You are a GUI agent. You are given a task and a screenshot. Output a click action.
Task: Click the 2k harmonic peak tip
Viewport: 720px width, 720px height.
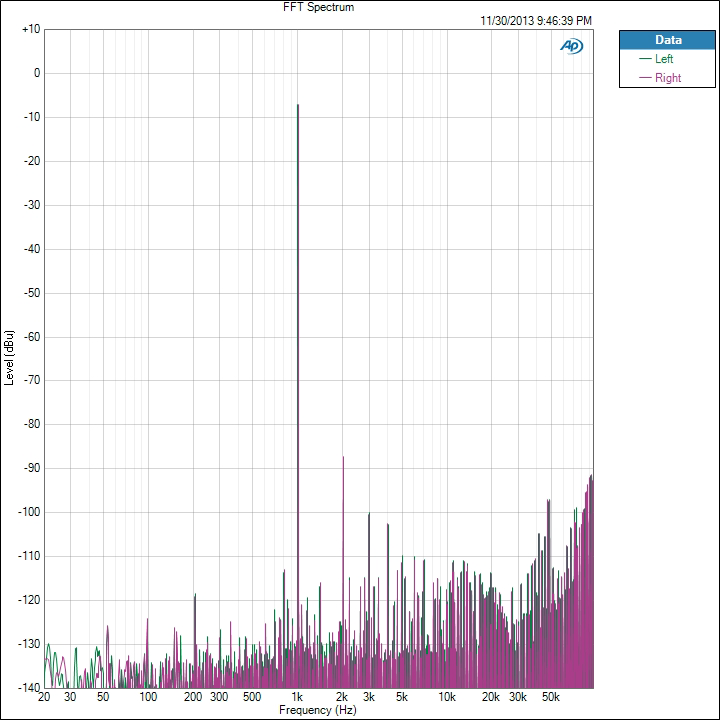point(343,457)
